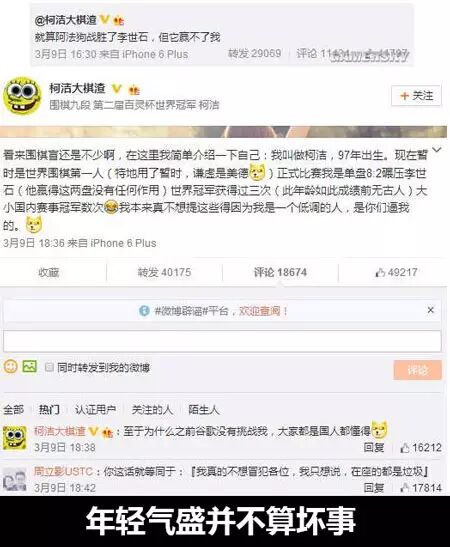
Task: Click the 收藏 favorite tab
Action: click(49, 272)
